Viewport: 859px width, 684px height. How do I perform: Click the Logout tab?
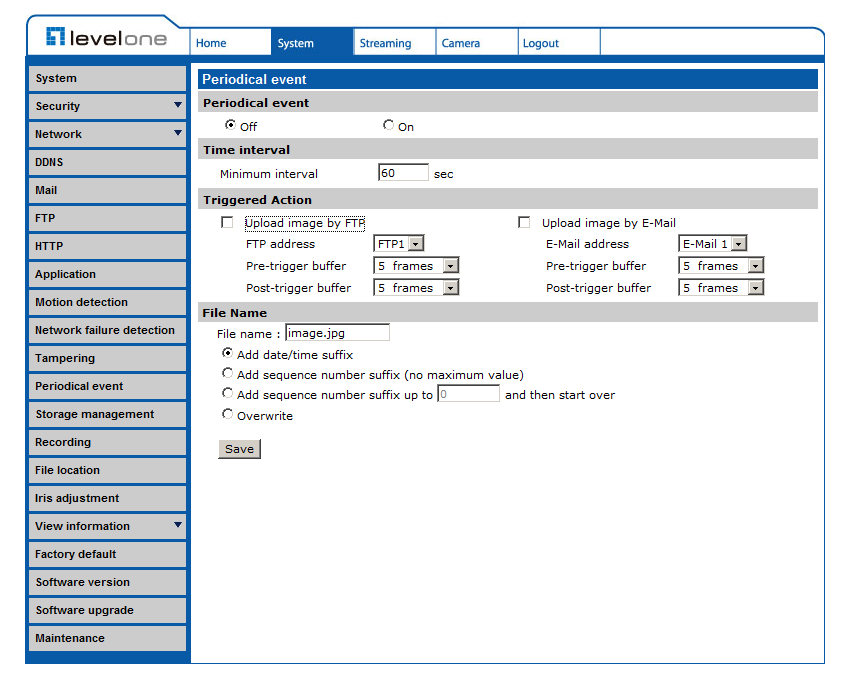[x=559, y=43]
